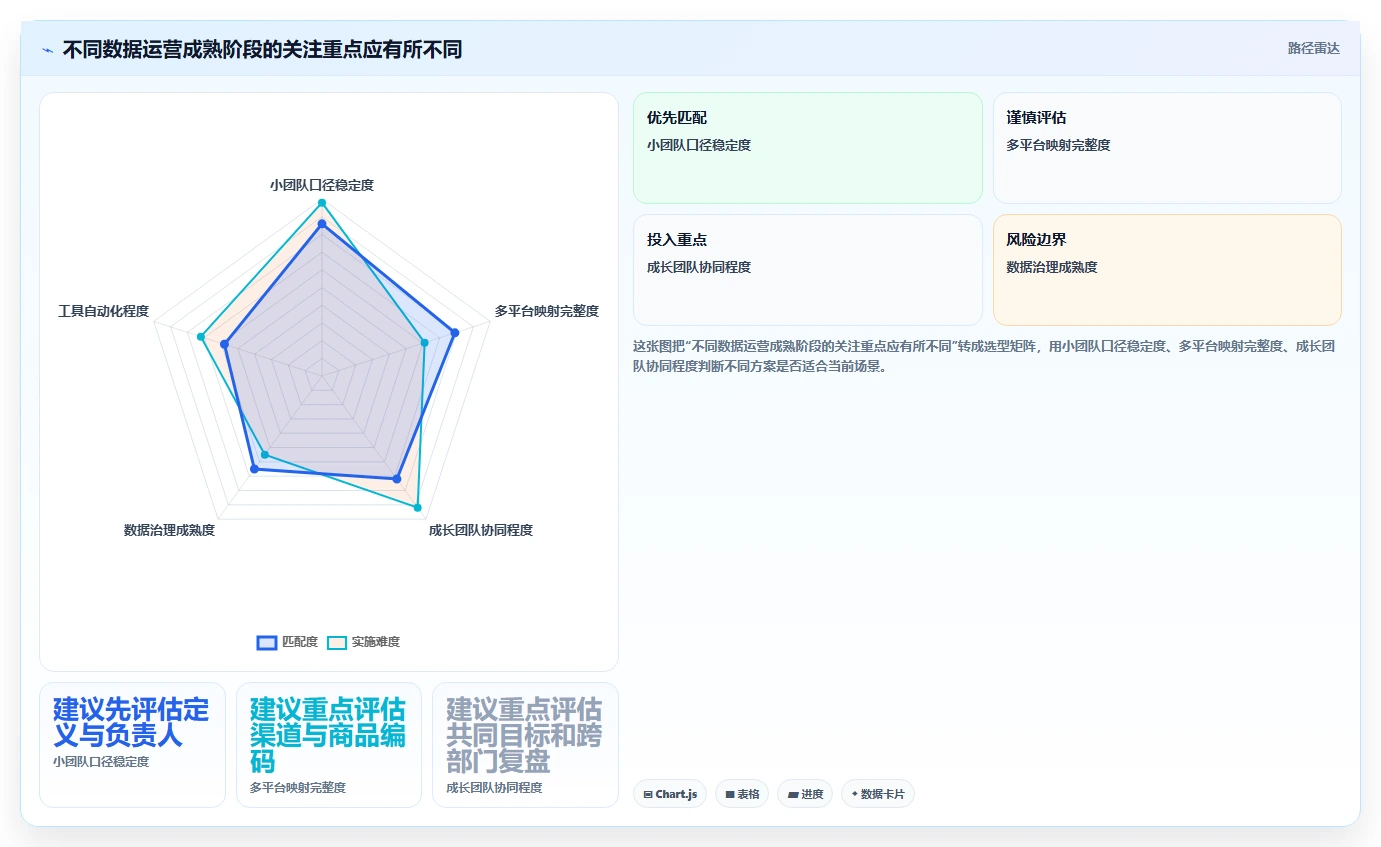
Task: Toggle the 实施难度 legend swatch
Action: (337, 642)
